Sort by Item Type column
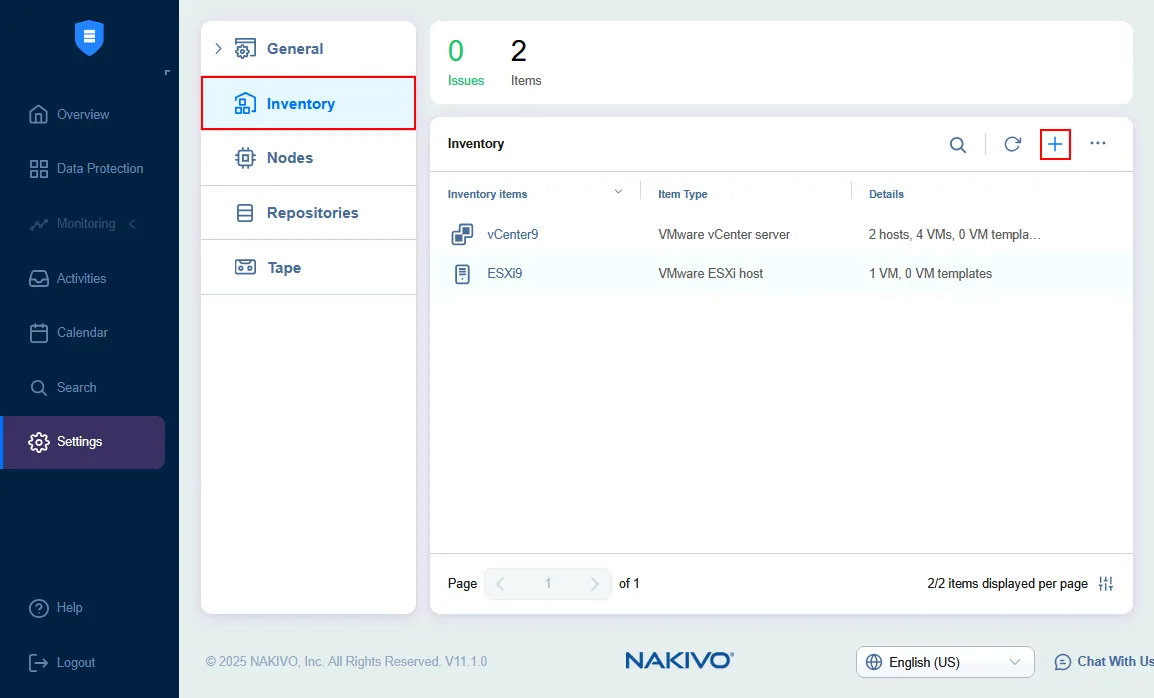The image size is (1154, 698). (682, 194)
